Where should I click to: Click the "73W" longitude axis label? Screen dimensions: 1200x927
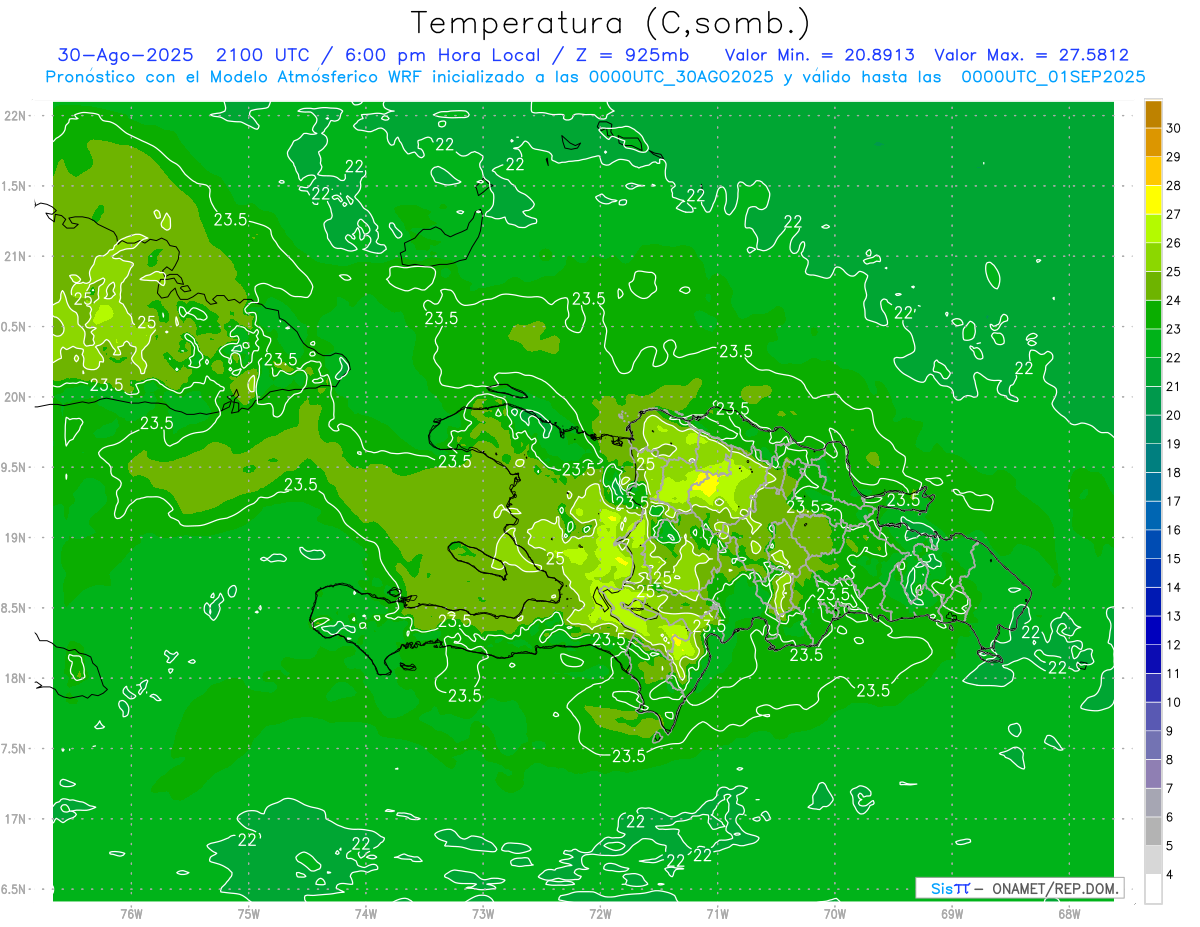click(x=483, y=914)
